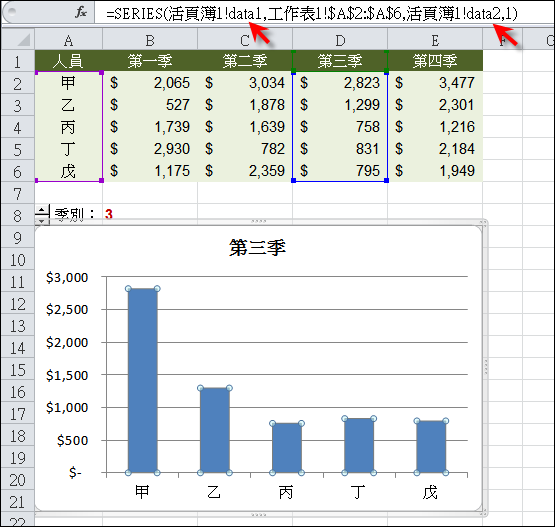
Task: Click the cell with value 3,477
Action: point(435,83)
